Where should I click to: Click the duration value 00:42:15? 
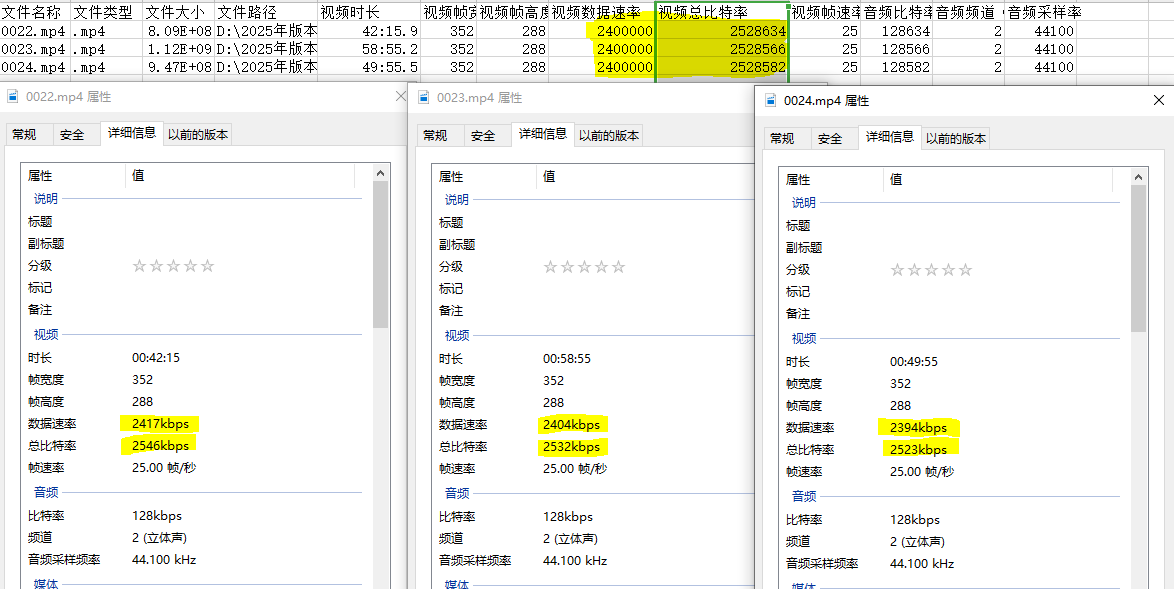coord(156,358)
